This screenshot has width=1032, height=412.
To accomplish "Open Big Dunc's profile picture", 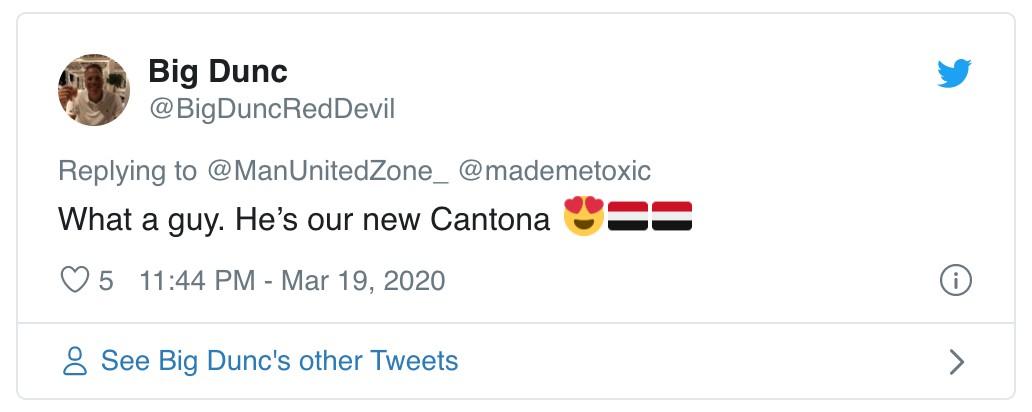I will [94, 90].
